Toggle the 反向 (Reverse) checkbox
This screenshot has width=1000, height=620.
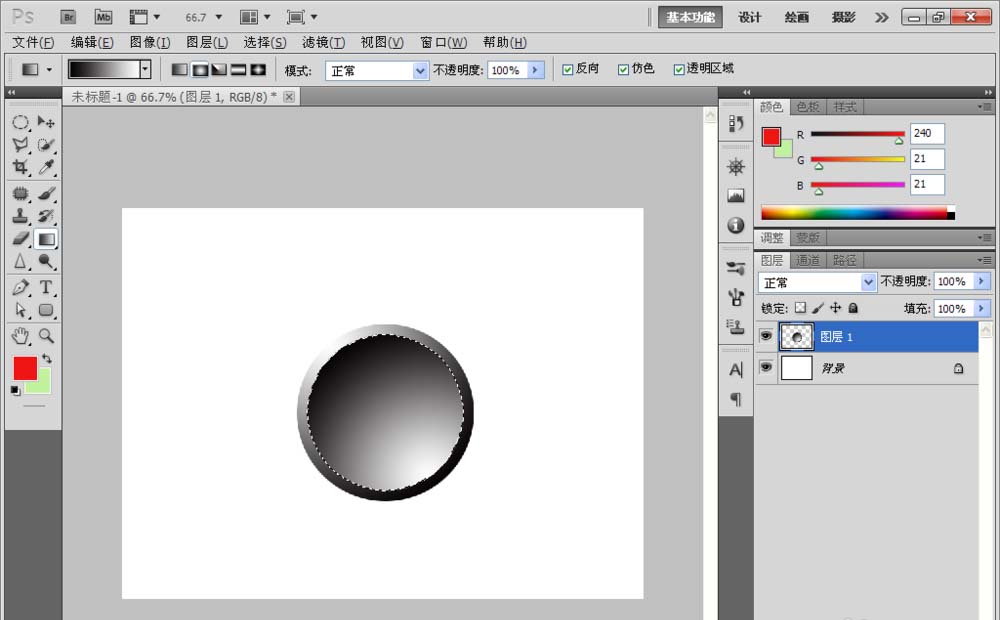568,69
